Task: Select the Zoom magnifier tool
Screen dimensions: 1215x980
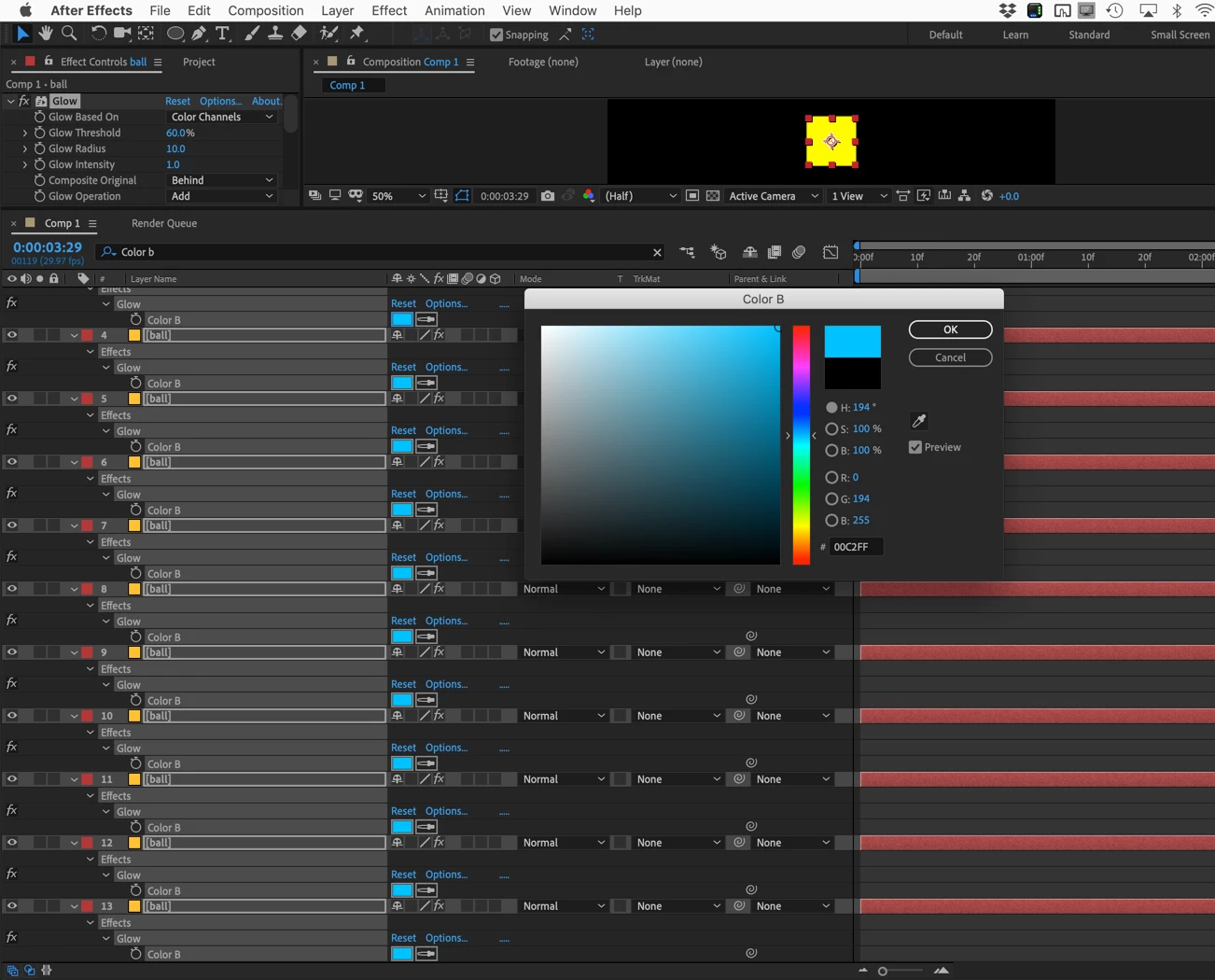Action: pos(69,34)
